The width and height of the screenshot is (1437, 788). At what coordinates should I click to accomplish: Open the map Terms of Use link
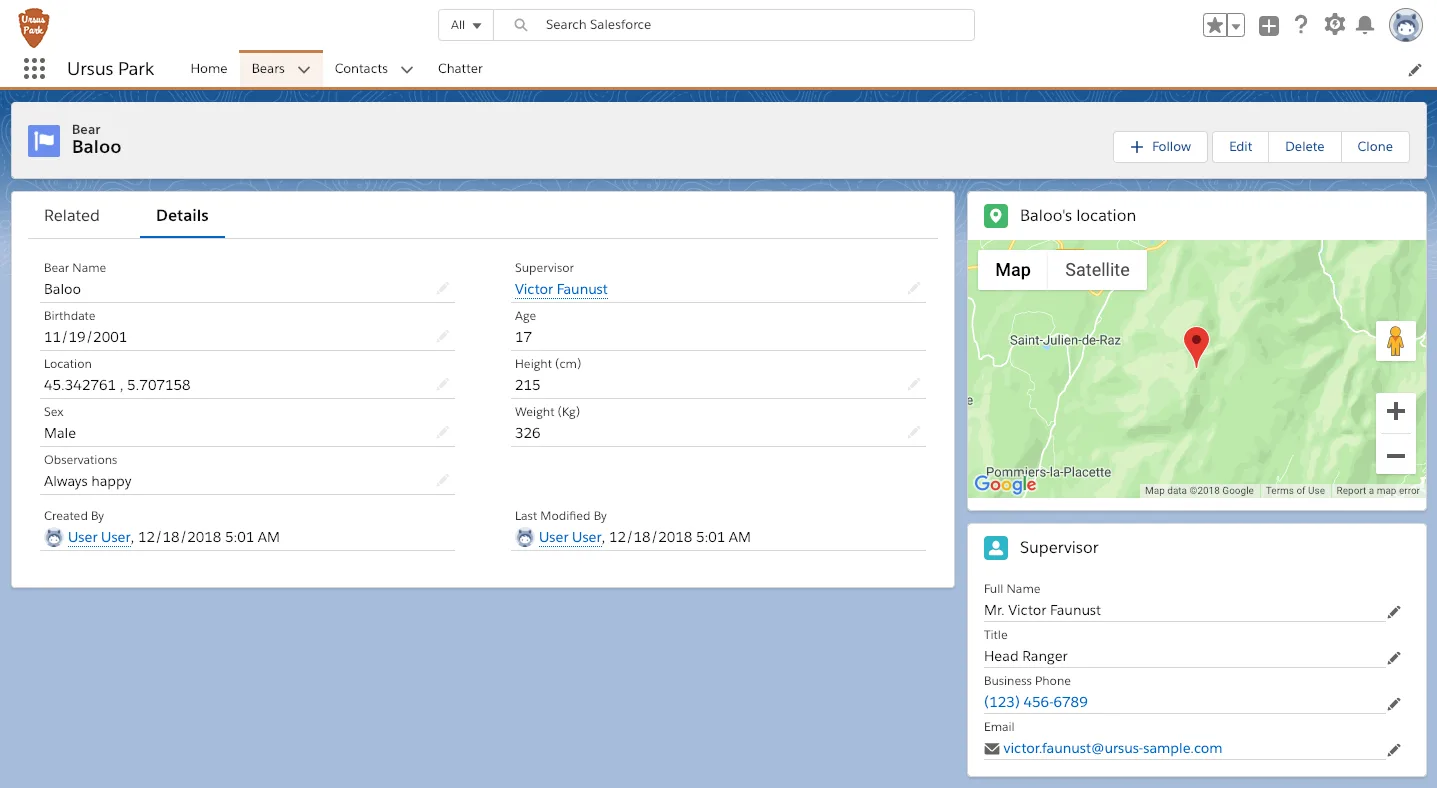(x=1295, y=491)
